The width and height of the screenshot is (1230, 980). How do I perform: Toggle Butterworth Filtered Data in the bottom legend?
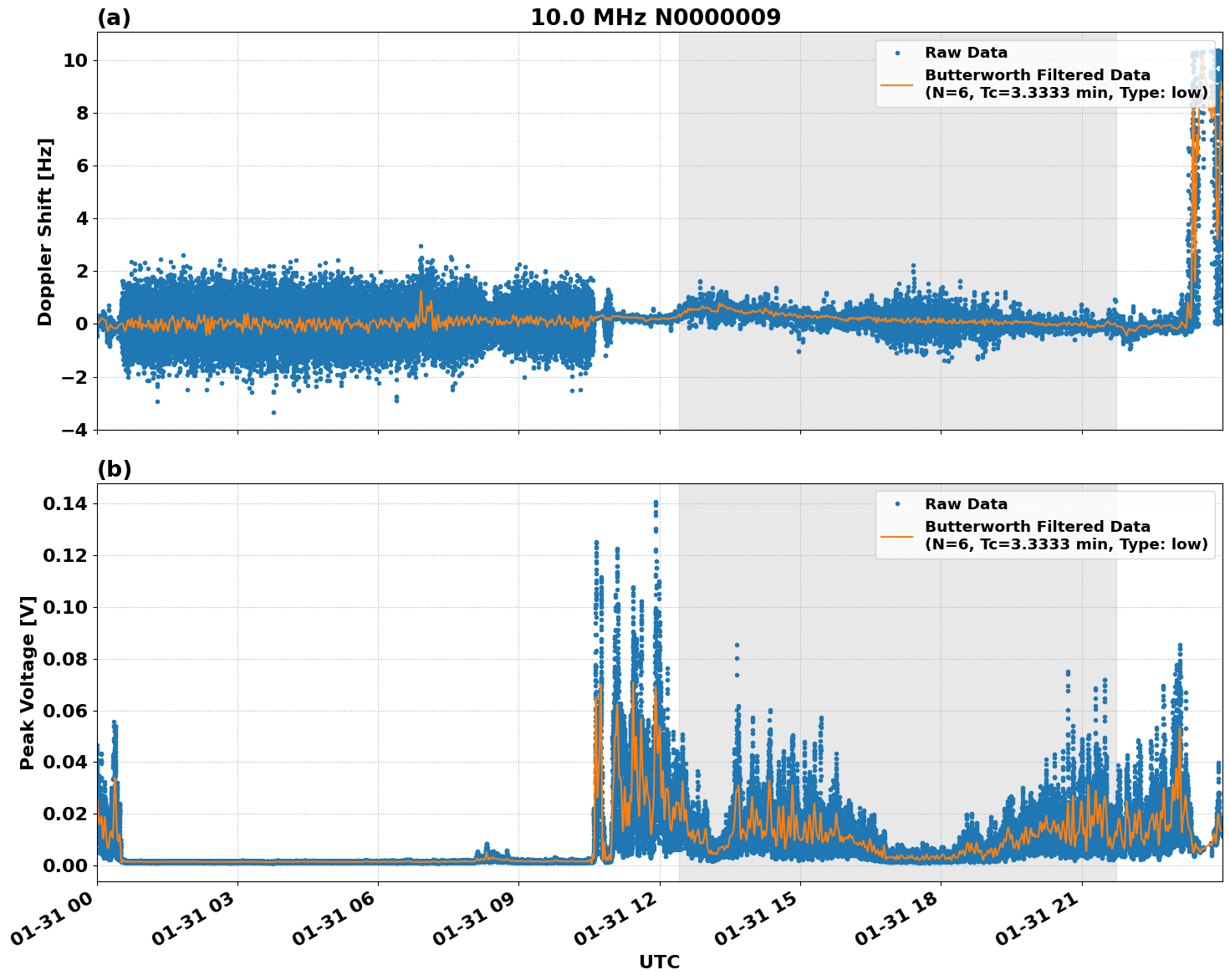(1036, 528)
